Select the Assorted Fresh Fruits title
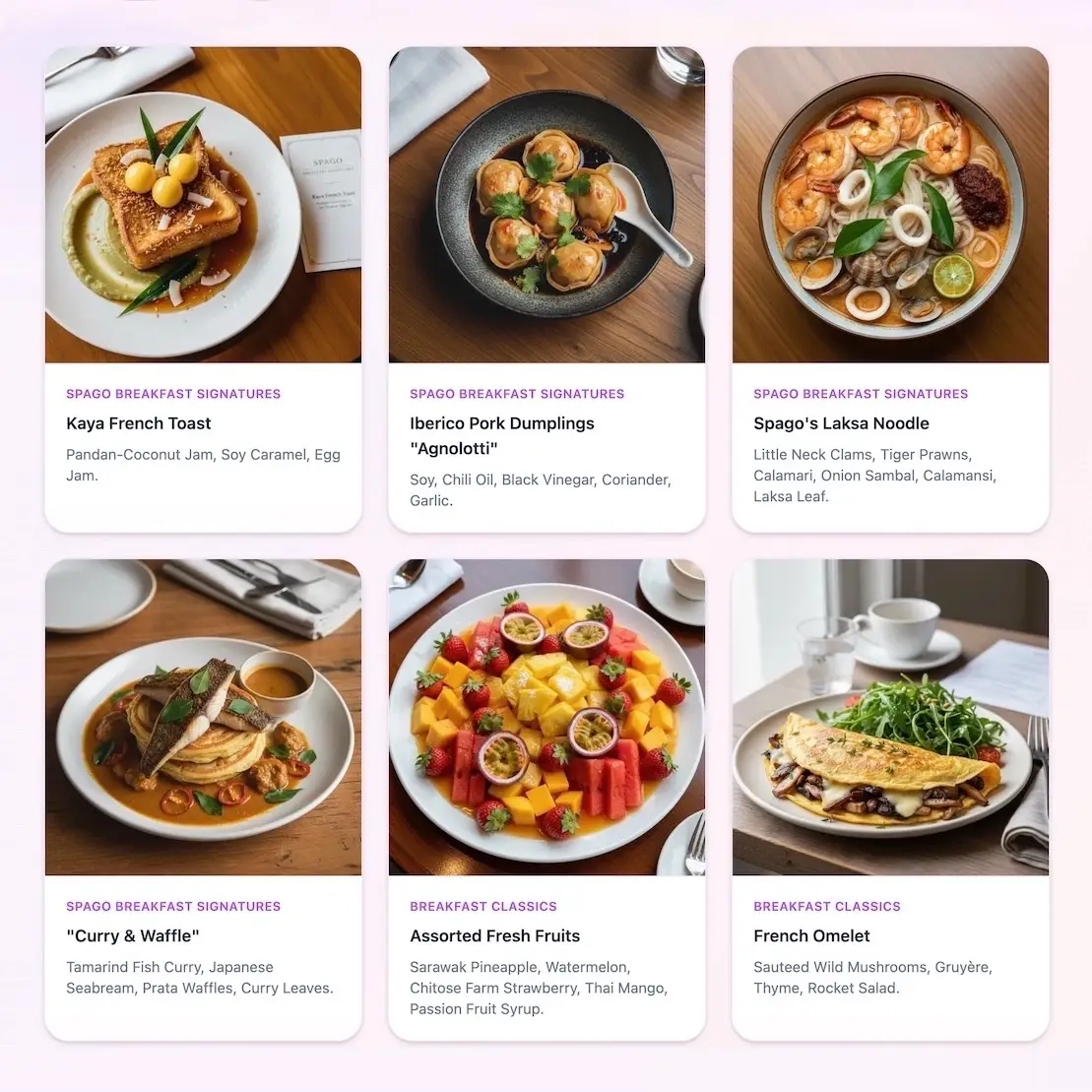1092x1092 pixels. tap(494, 936)
